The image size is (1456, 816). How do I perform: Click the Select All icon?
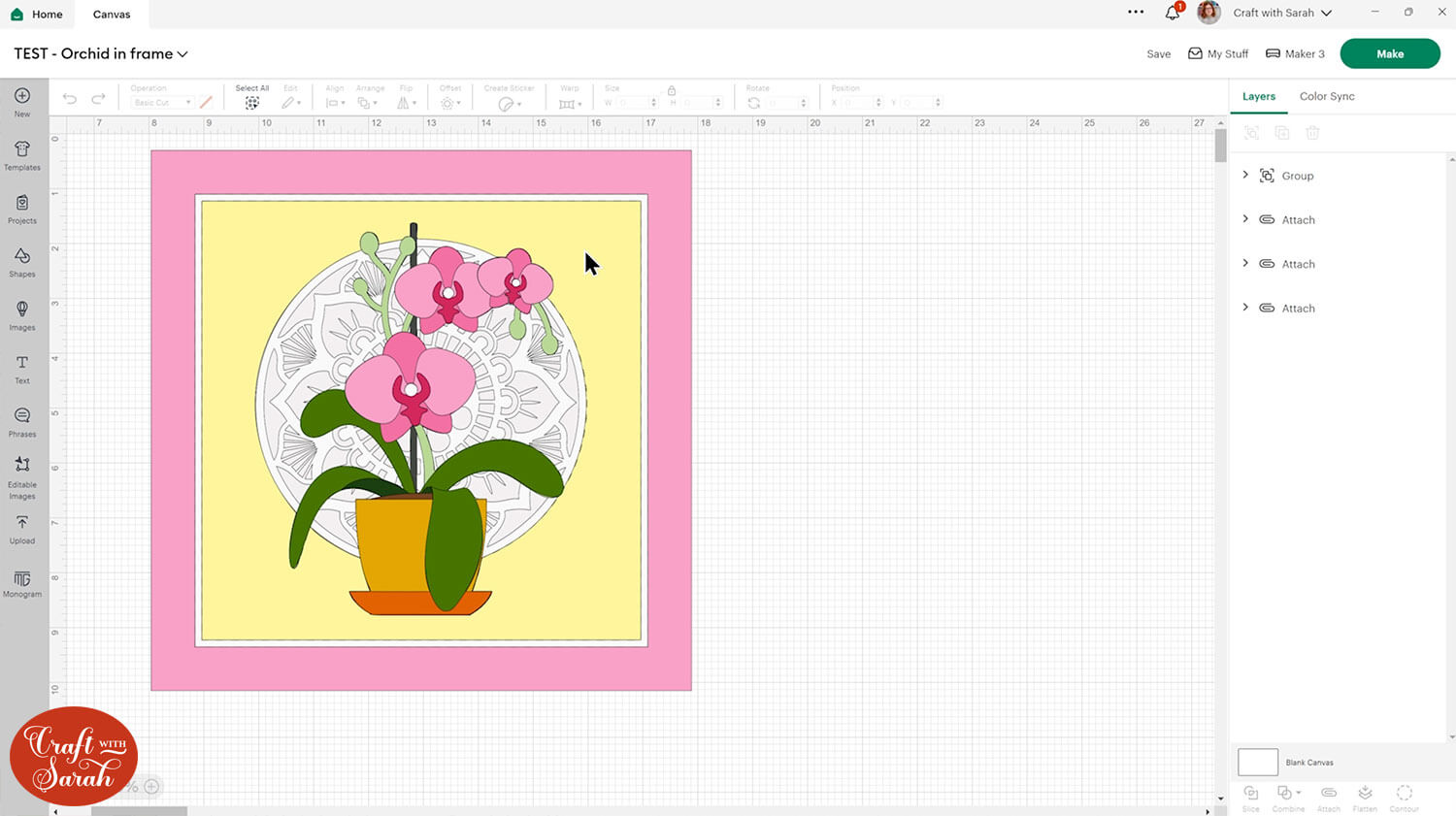click(251, 102)
